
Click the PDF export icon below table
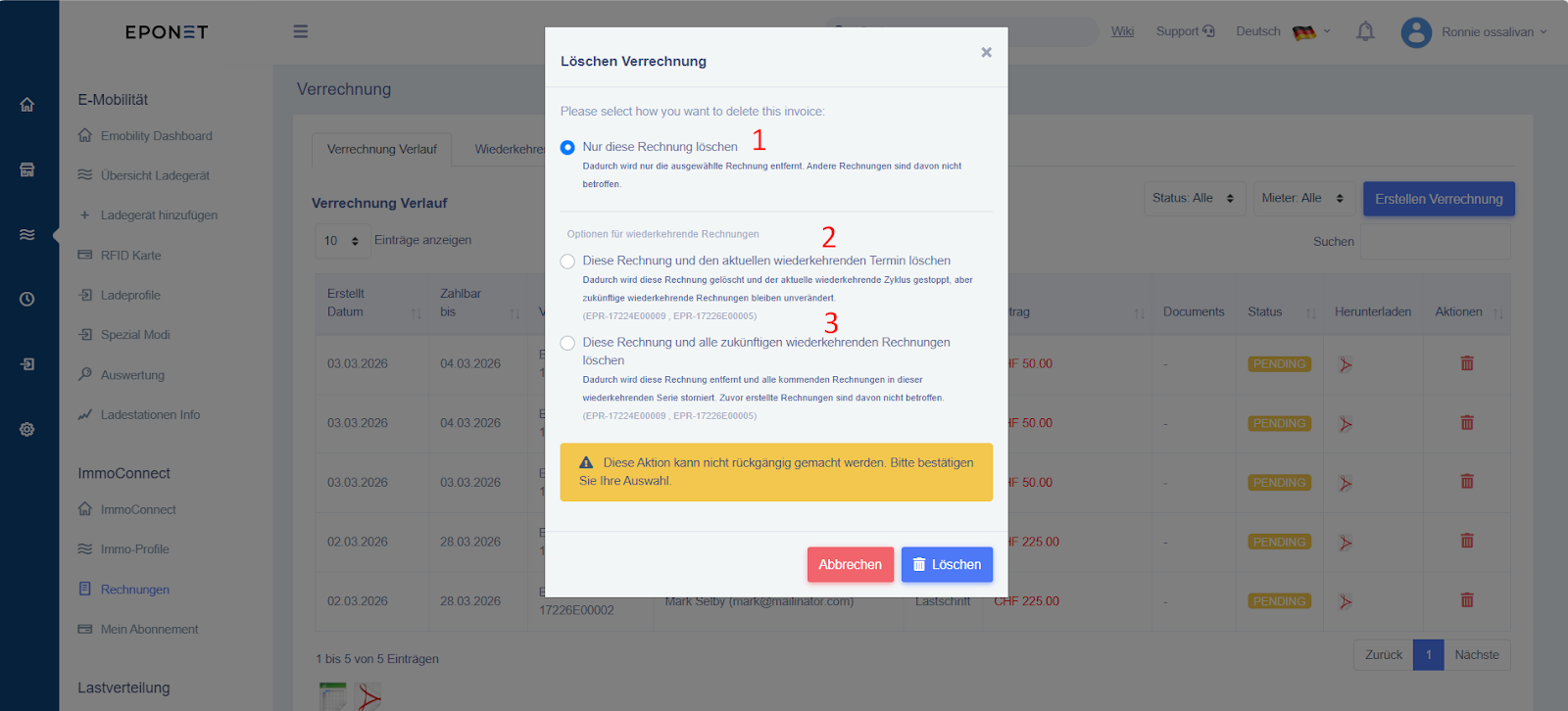(x=368, y=696)
